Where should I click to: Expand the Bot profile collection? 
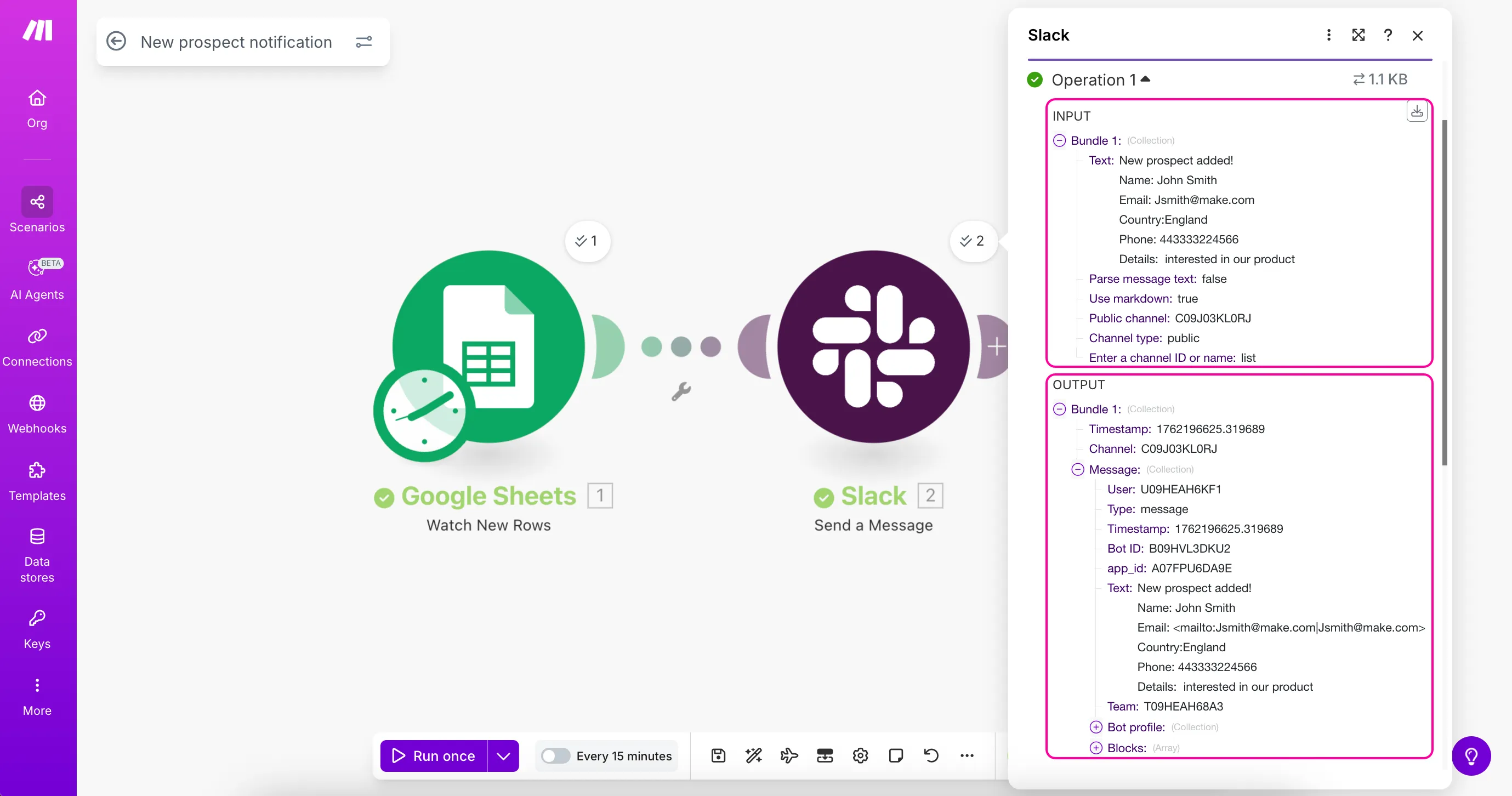[x=1096, y=727]
